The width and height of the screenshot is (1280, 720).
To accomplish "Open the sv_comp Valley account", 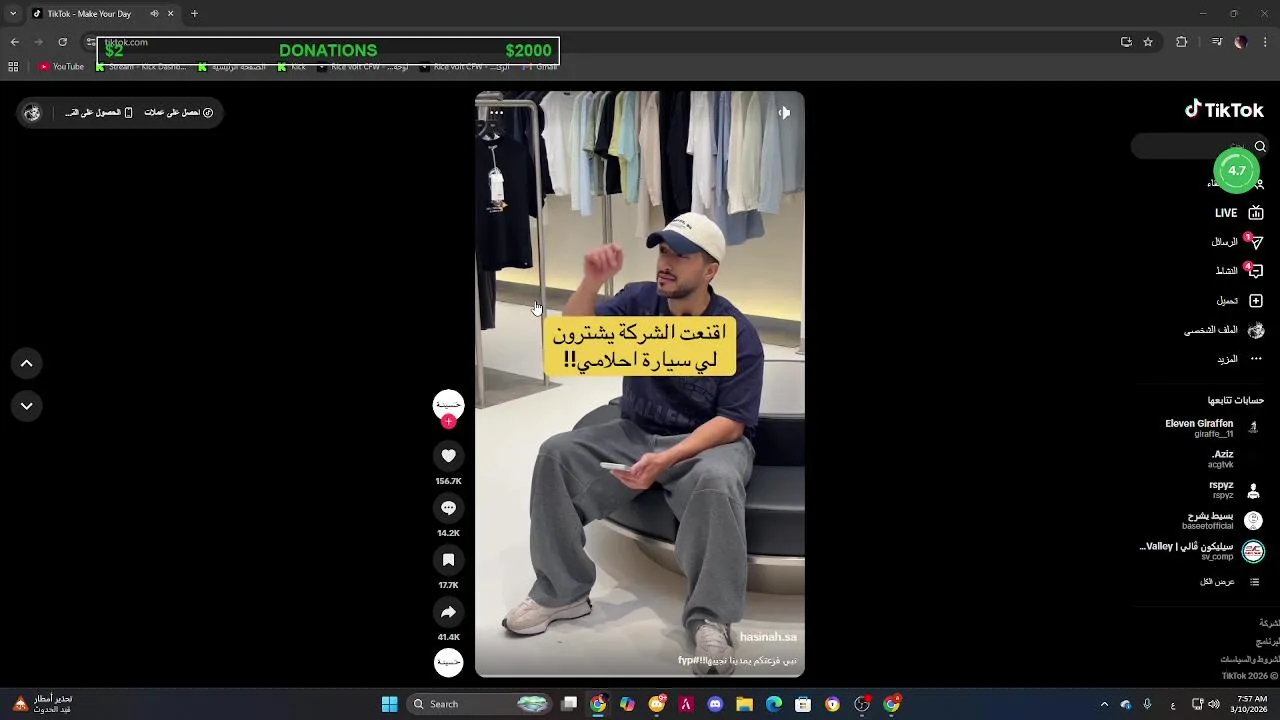I will coord(1202,551).
